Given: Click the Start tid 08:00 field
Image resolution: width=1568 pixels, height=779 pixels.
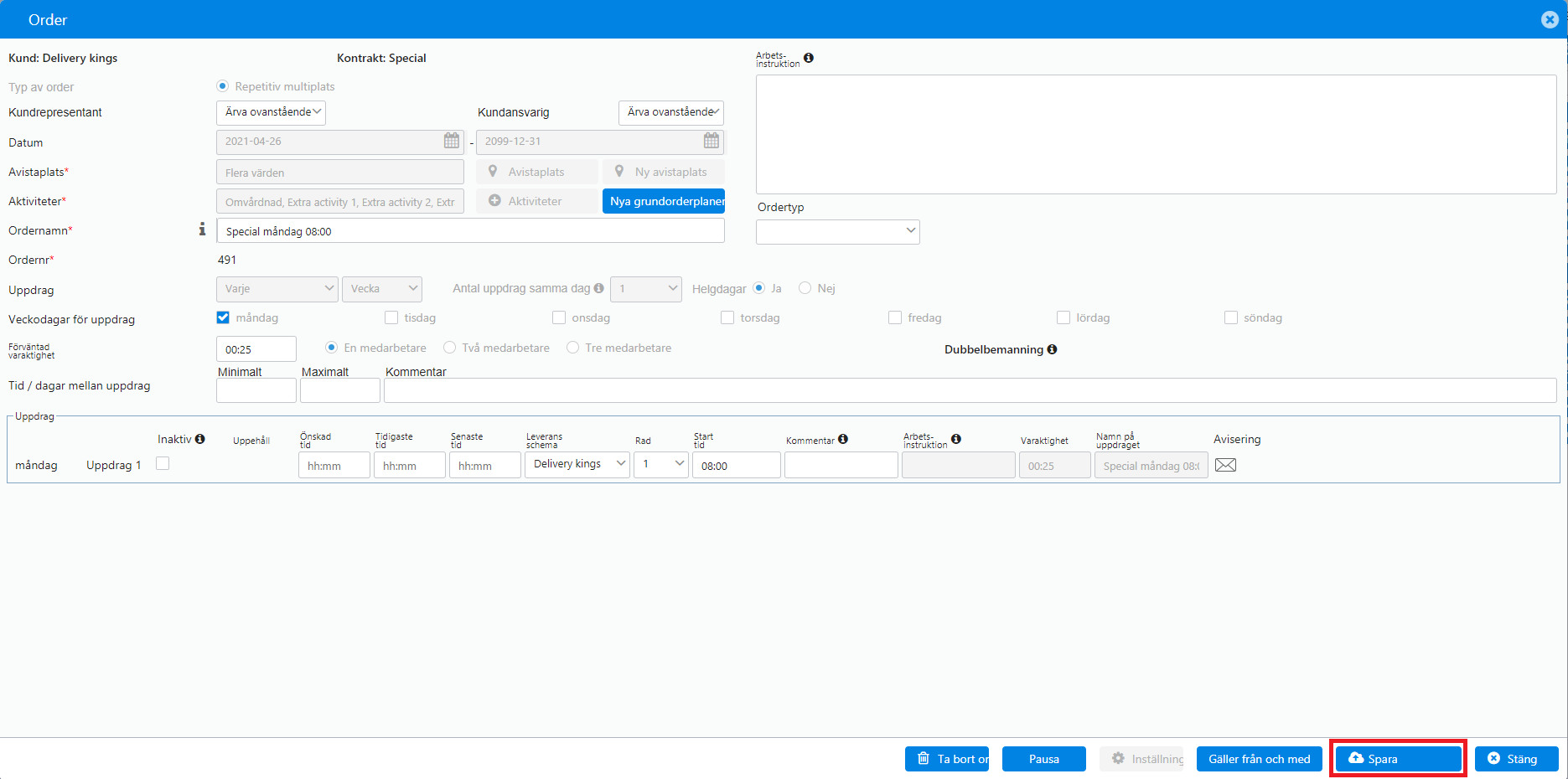Looking at the screenshot, I should click(x=737, y=465).
